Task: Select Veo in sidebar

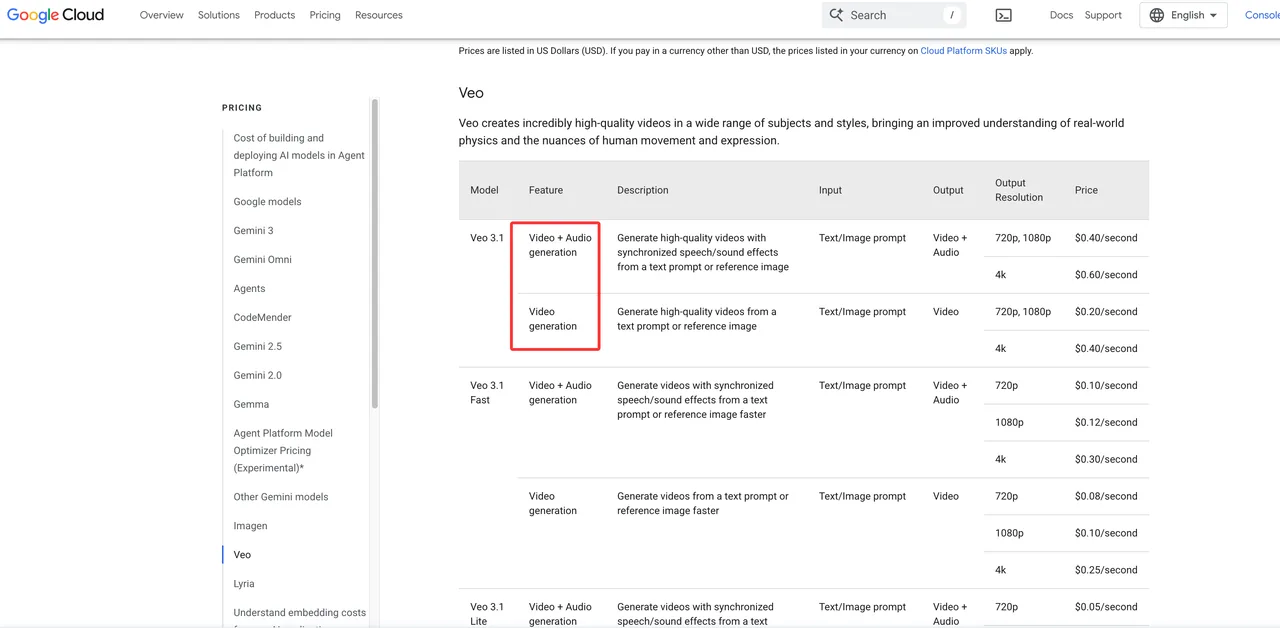Action: coord(242,554)
